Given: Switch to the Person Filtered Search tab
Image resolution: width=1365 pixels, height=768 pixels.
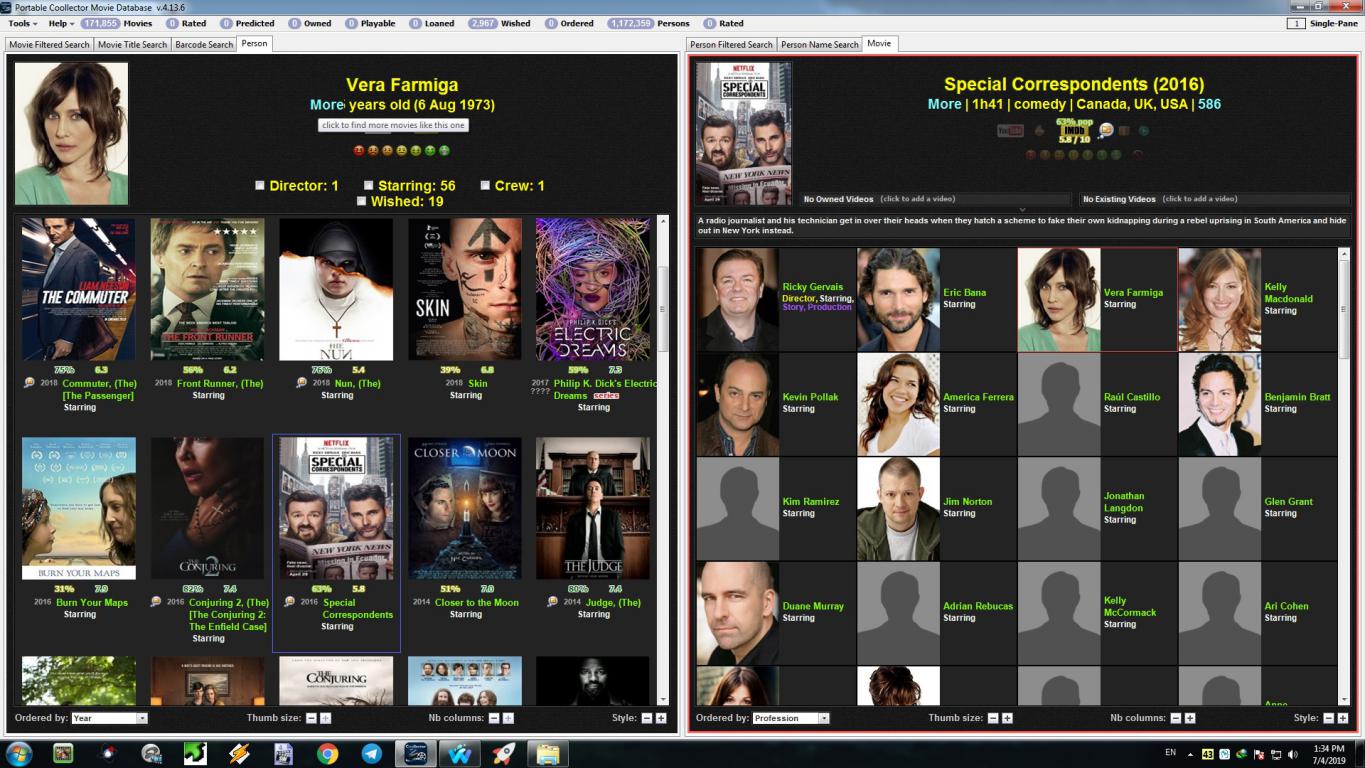Looking at the screenshot, I should click(731, 44).
